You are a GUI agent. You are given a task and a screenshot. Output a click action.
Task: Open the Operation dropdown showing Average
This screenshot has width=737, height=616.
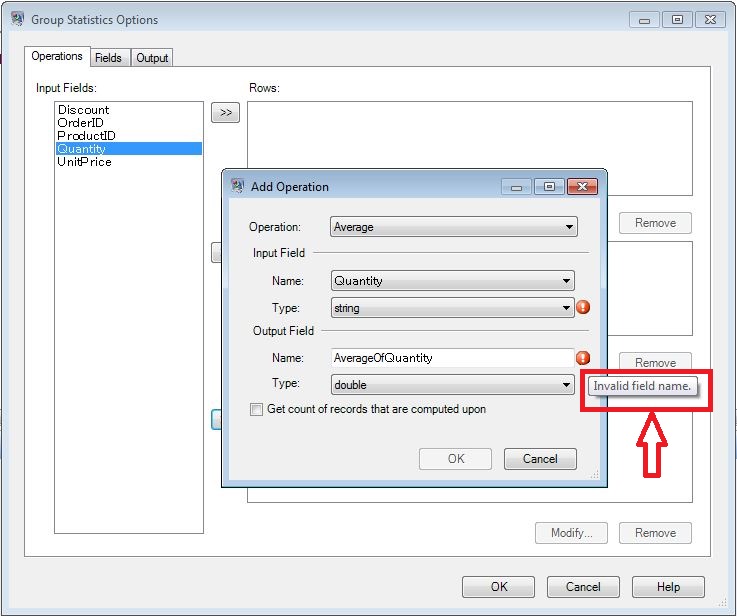[x=454, y=227]
